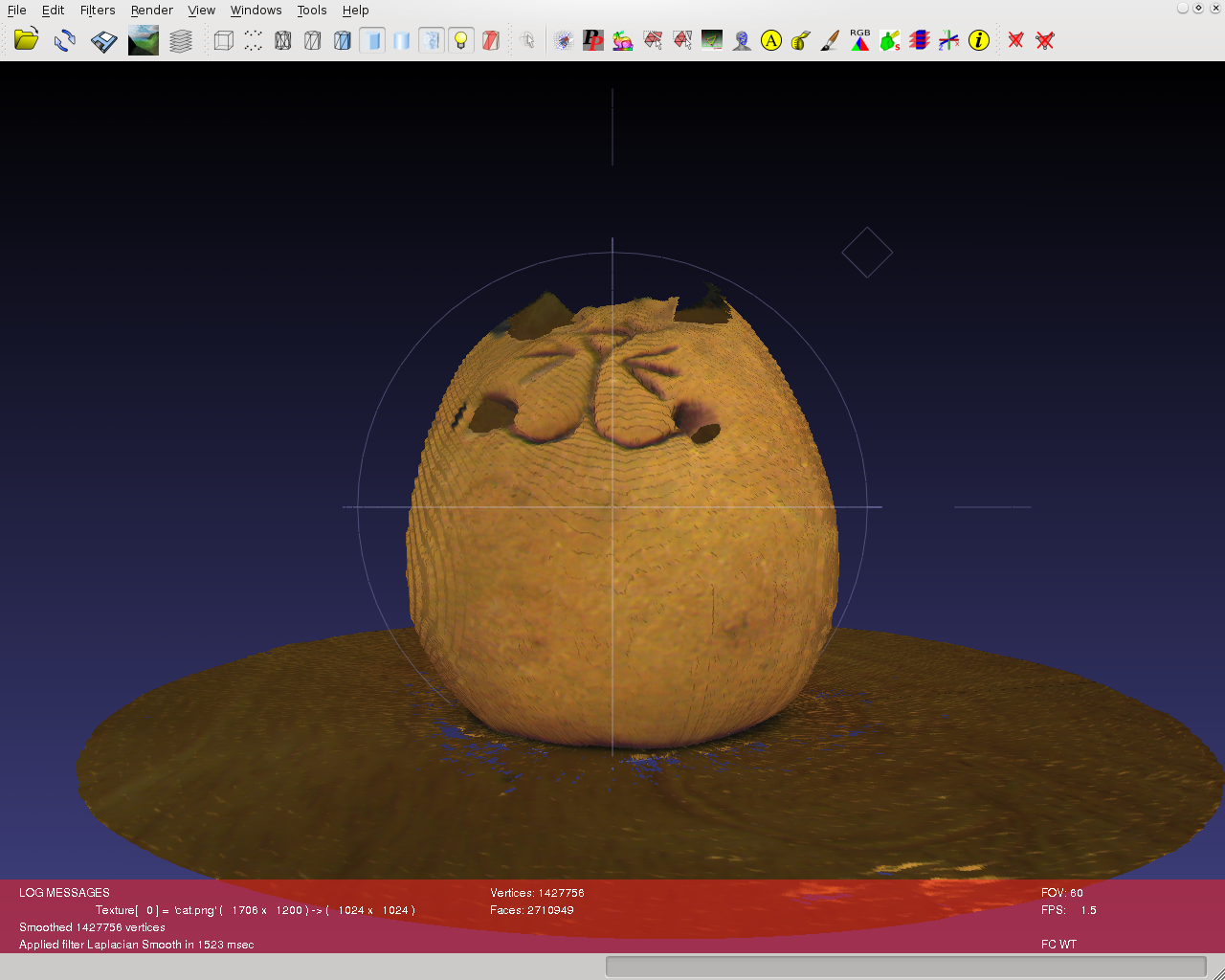The image size is (1225, 980).
Task: Enable points render mode
Action: [253, 40]
